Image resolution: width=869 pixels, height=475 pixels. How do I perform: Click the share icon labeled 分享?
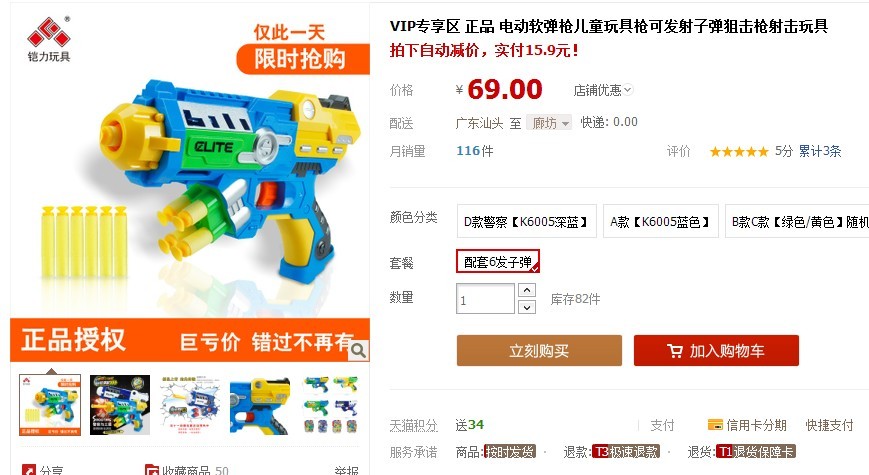point(29,471)
